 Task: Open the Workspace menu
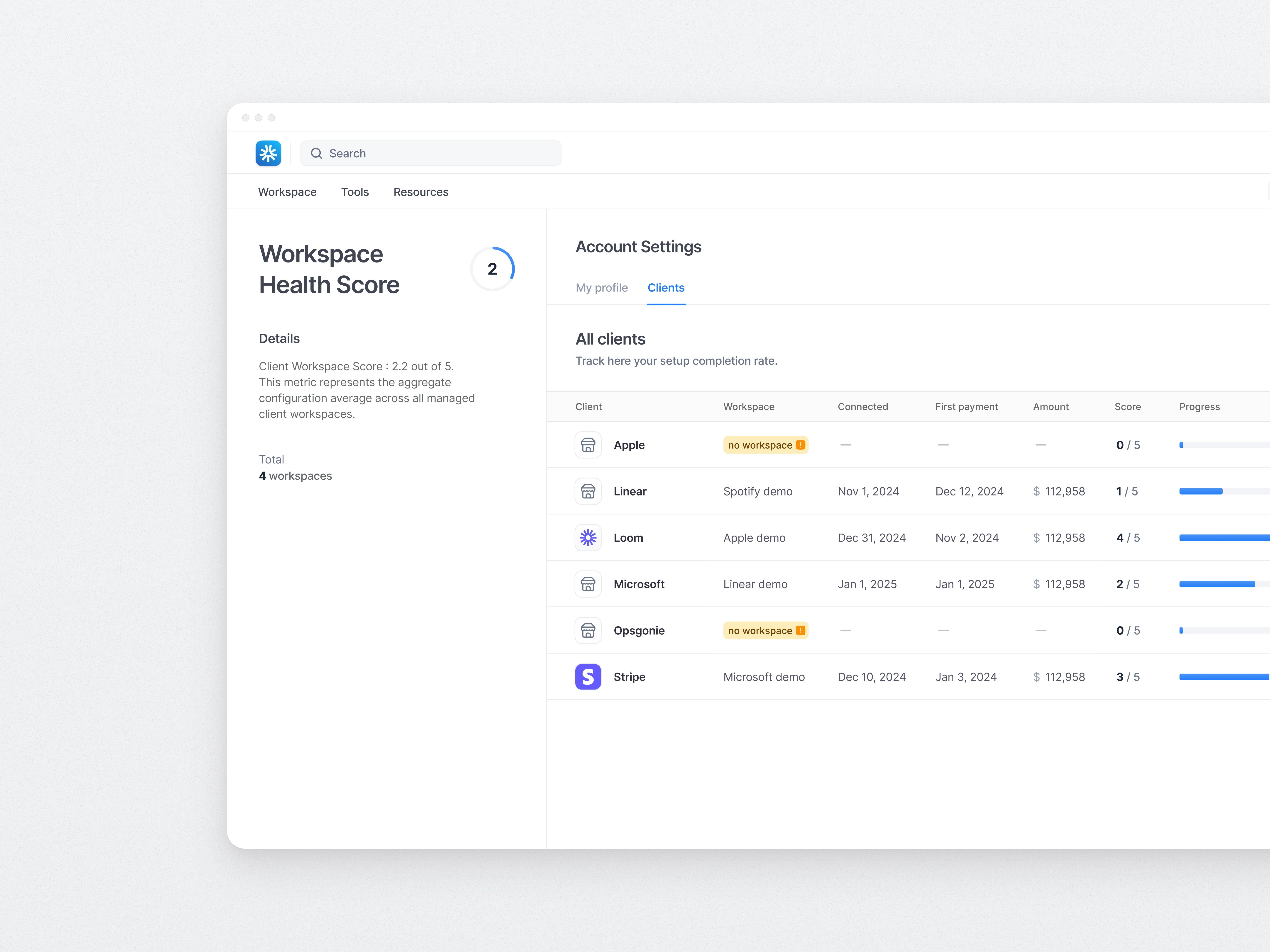click(287, 192)
